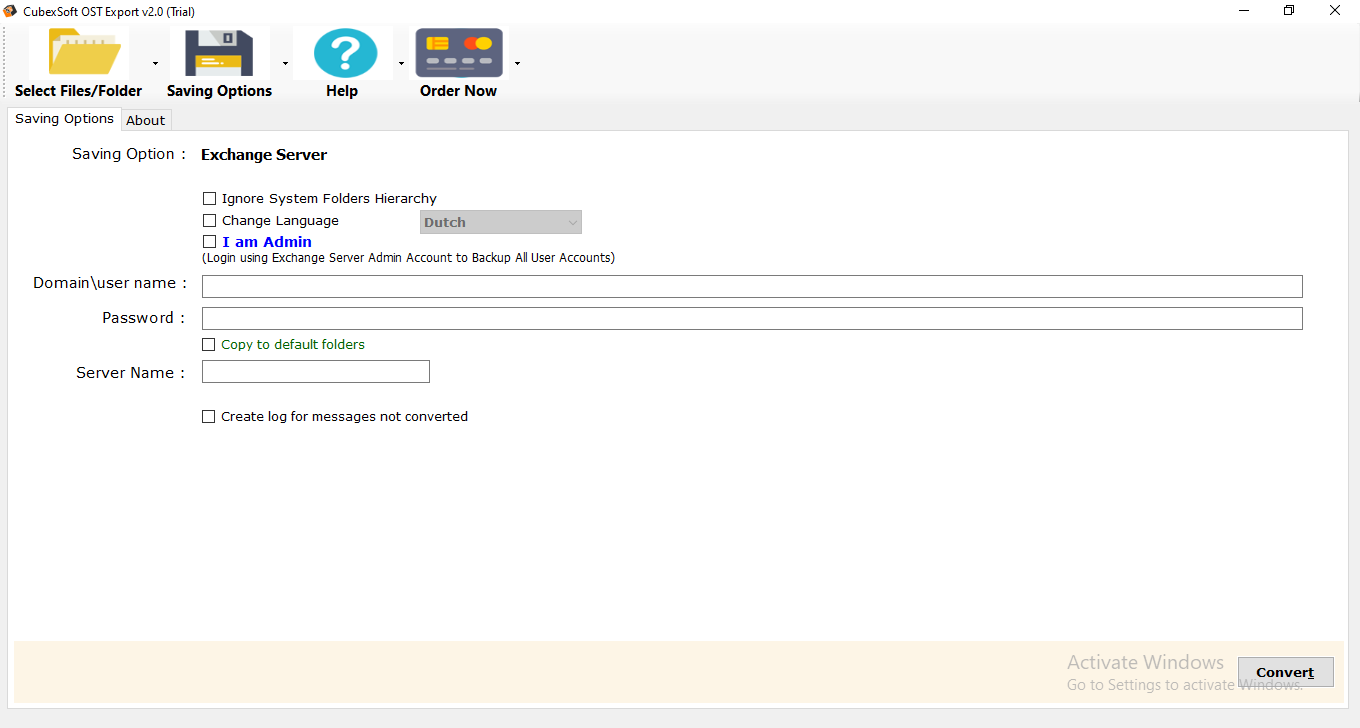Check the Change Language option
Image resolution: width=1360 pixels, height=728 pixels.
point(209,221)
